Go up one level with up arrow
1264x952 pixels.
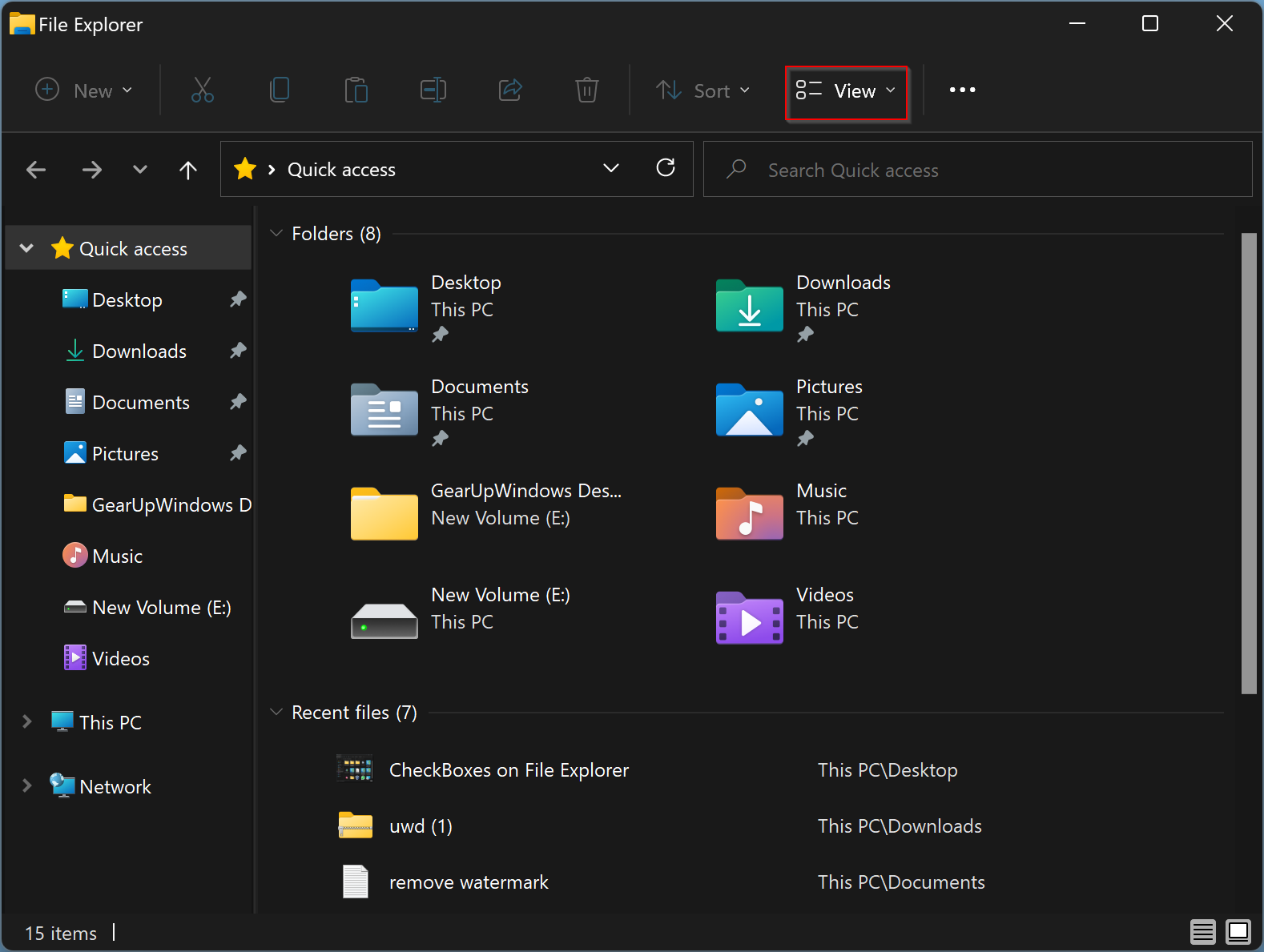188,169
